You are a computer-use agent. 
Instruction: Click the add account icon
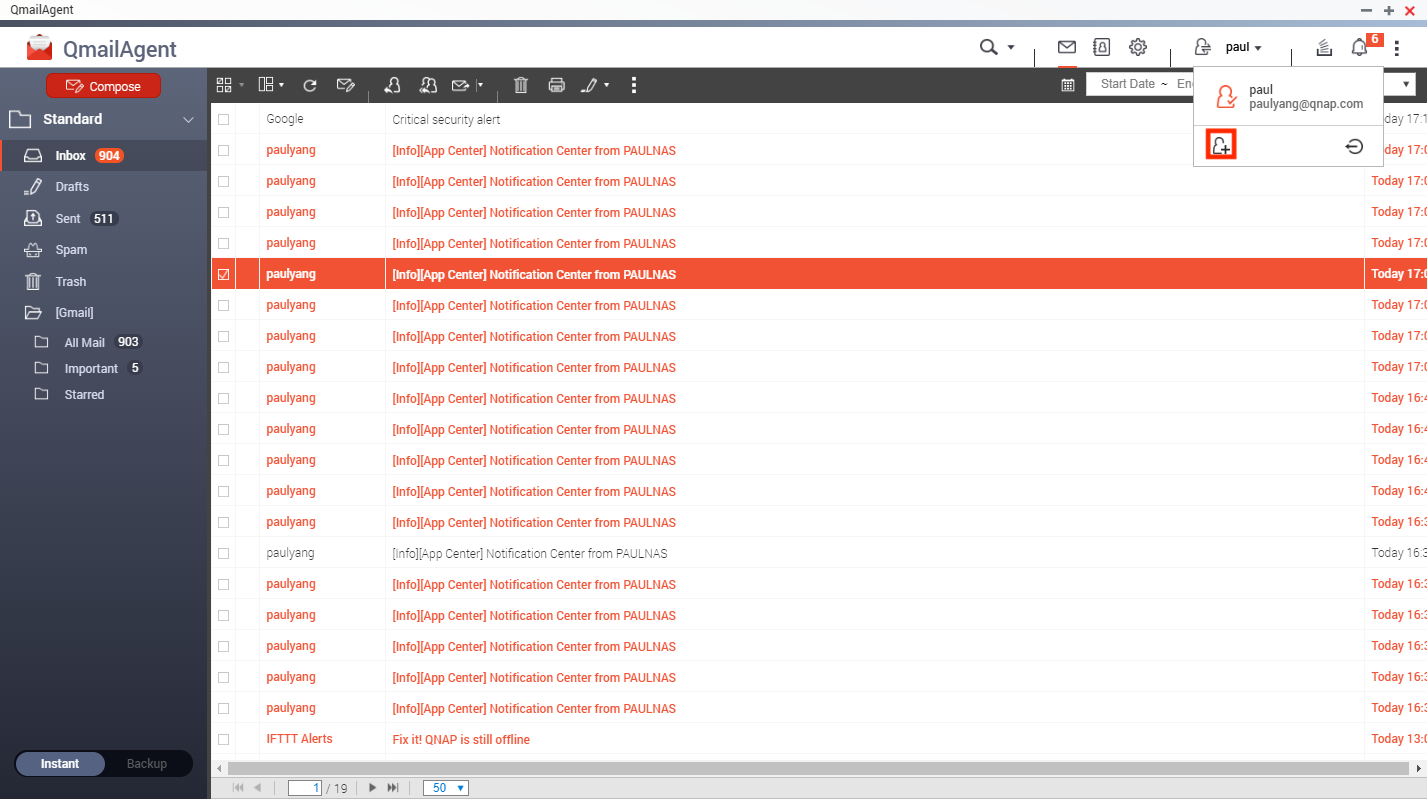[1220, 146]
